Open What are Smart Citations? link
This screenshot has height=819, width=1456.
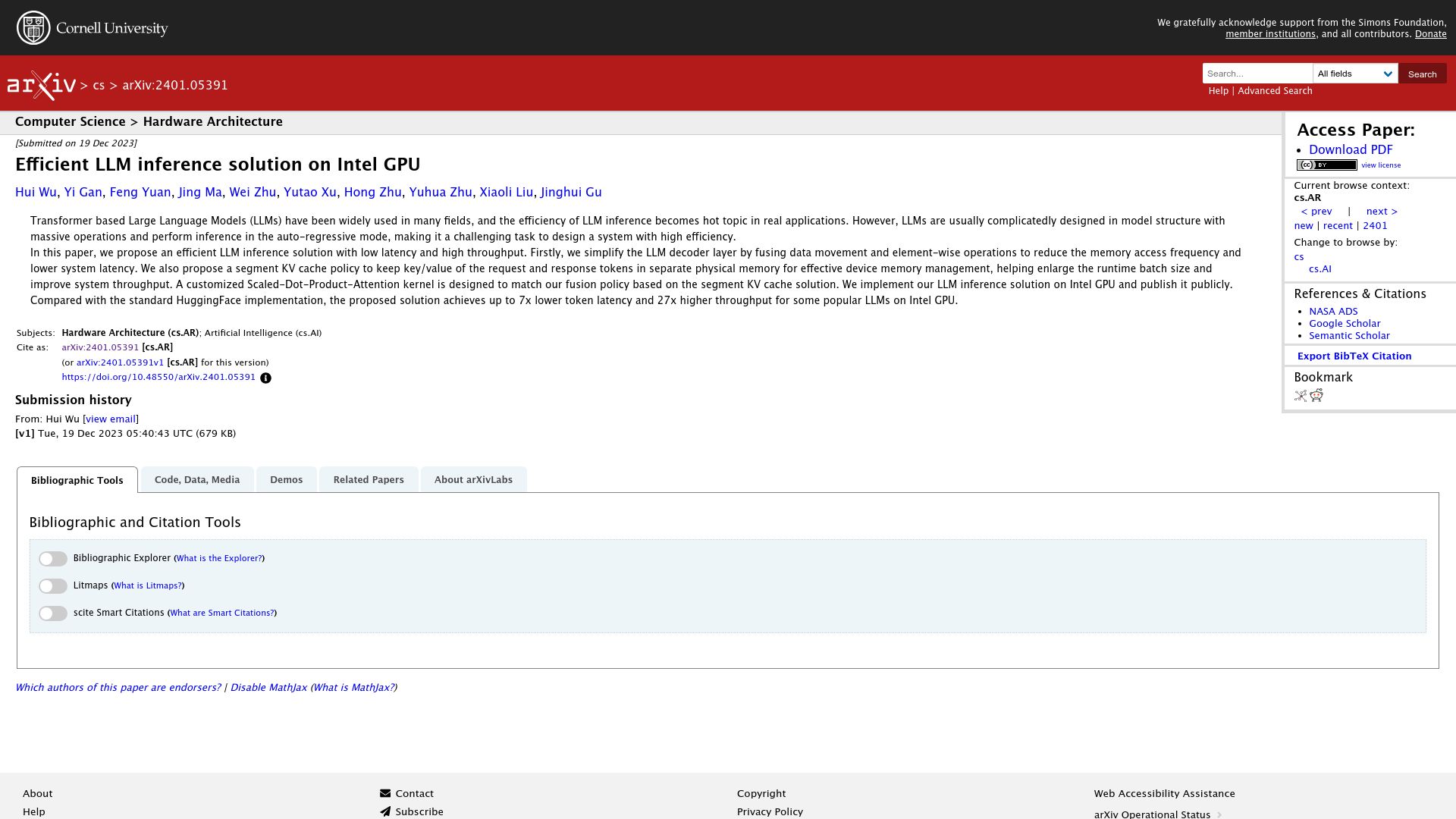[222, 613]
